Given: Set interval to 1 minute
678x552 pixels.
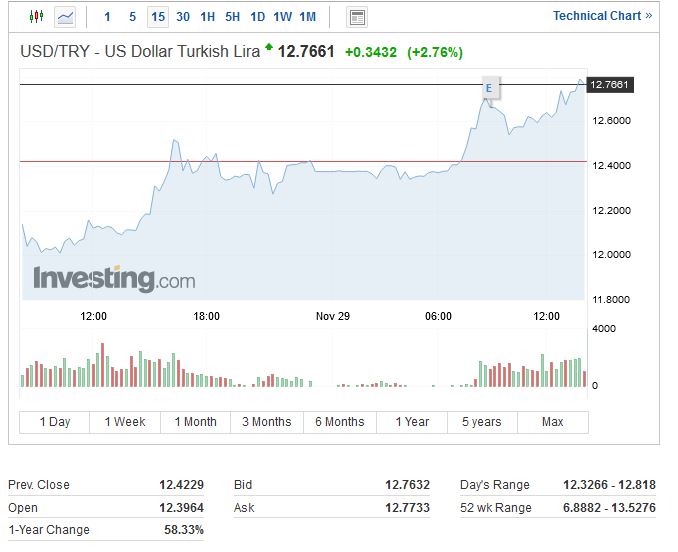Looking at the screenshot, I should (x=107, y=17).
